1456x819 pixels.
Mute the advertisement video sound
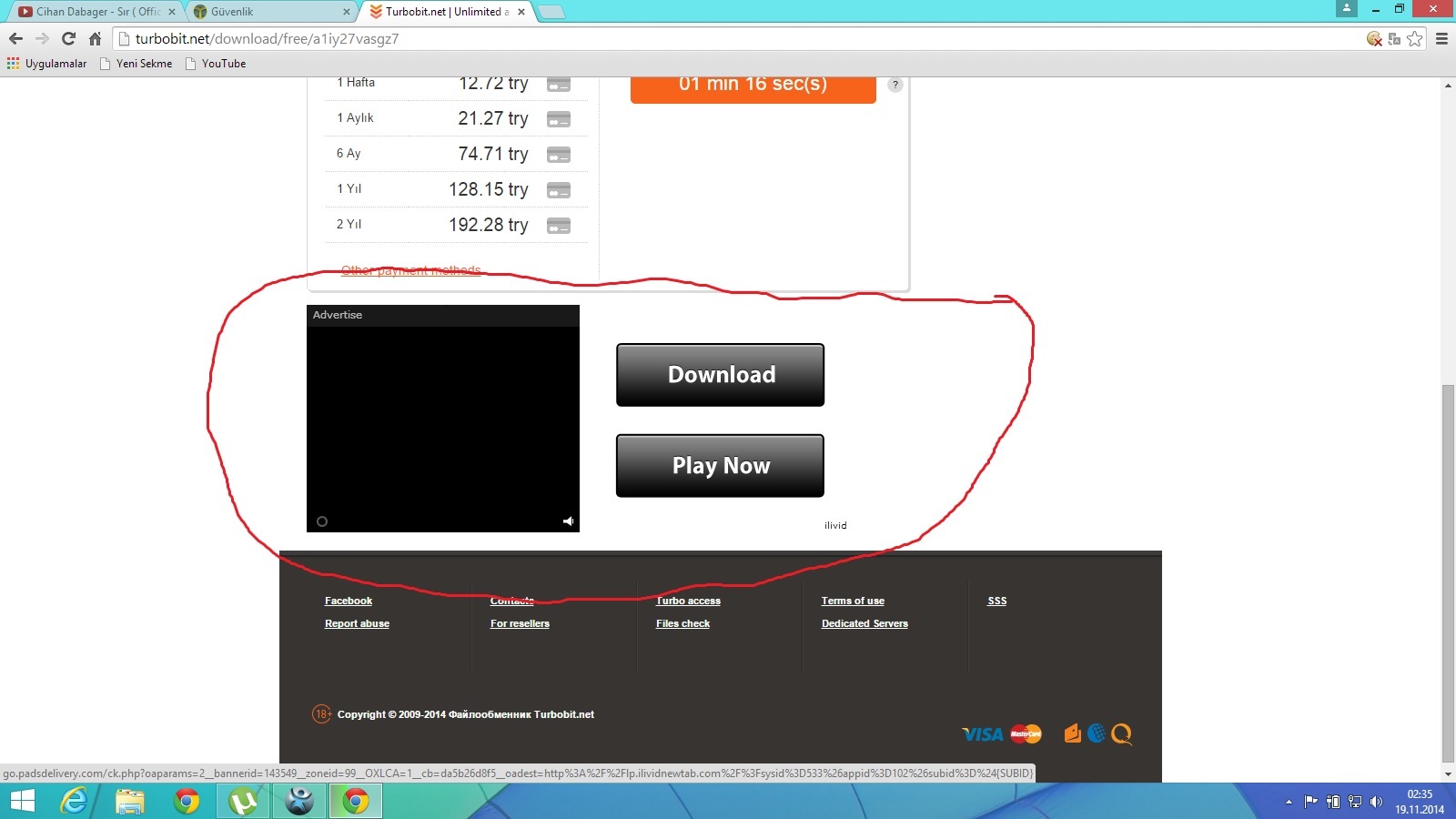point(568,521)
